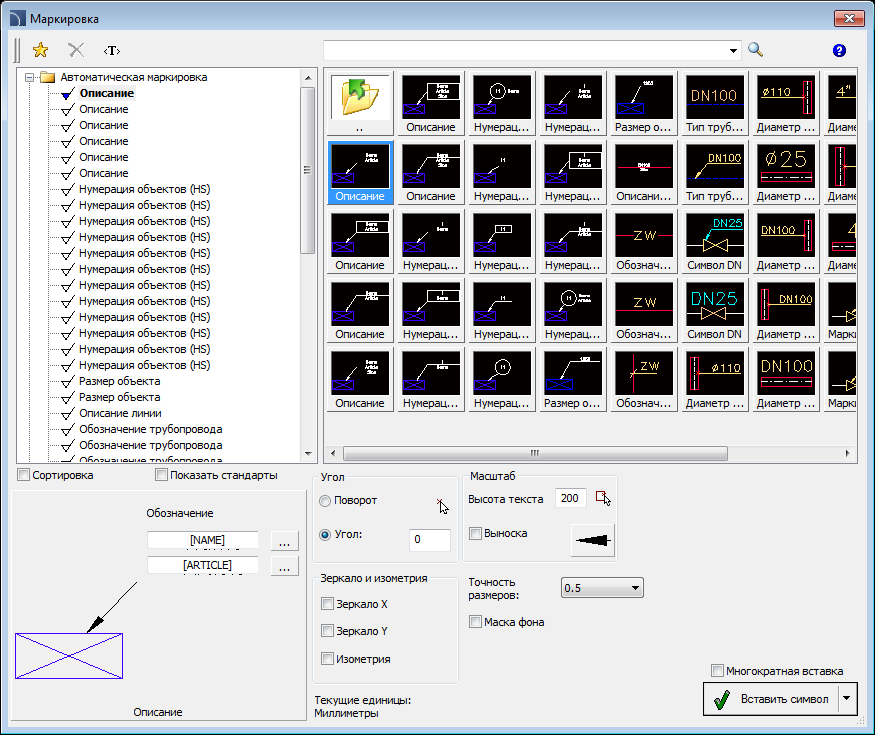875x735 pixels.
Task: Click the [ARTICLE] designation field
Action: click(203, 565)
